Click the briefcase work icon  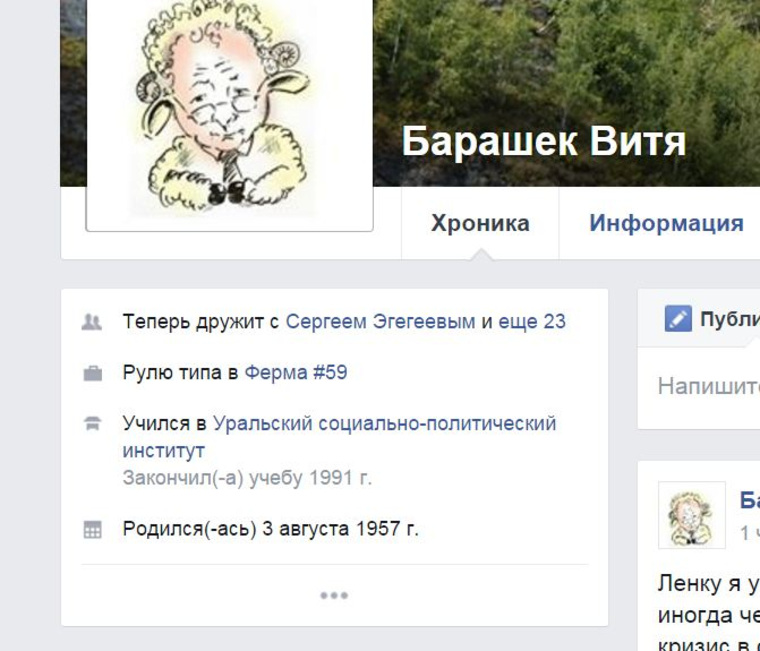click(93, 374)
